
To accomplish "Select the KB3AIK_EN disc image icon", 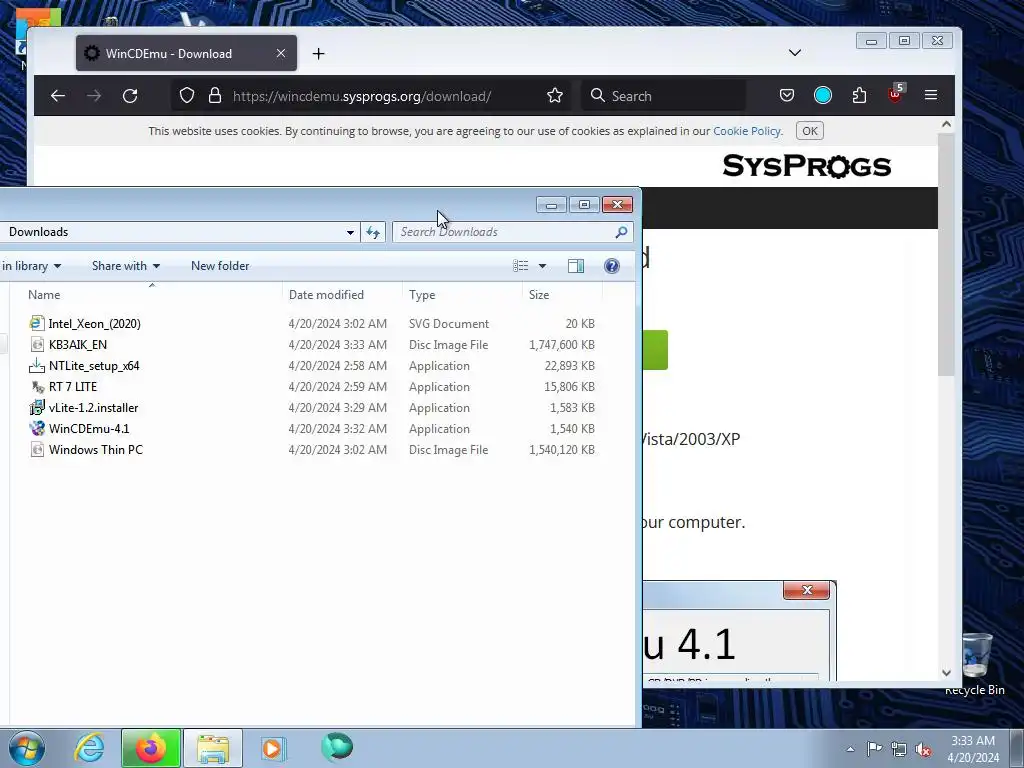I will (37, 344).
